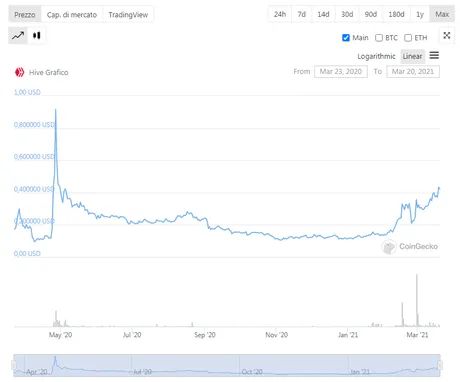This screenshot has width=460, height=382.
Task: Click the Nov '20 axis label
Action: [x=277, y=335]
